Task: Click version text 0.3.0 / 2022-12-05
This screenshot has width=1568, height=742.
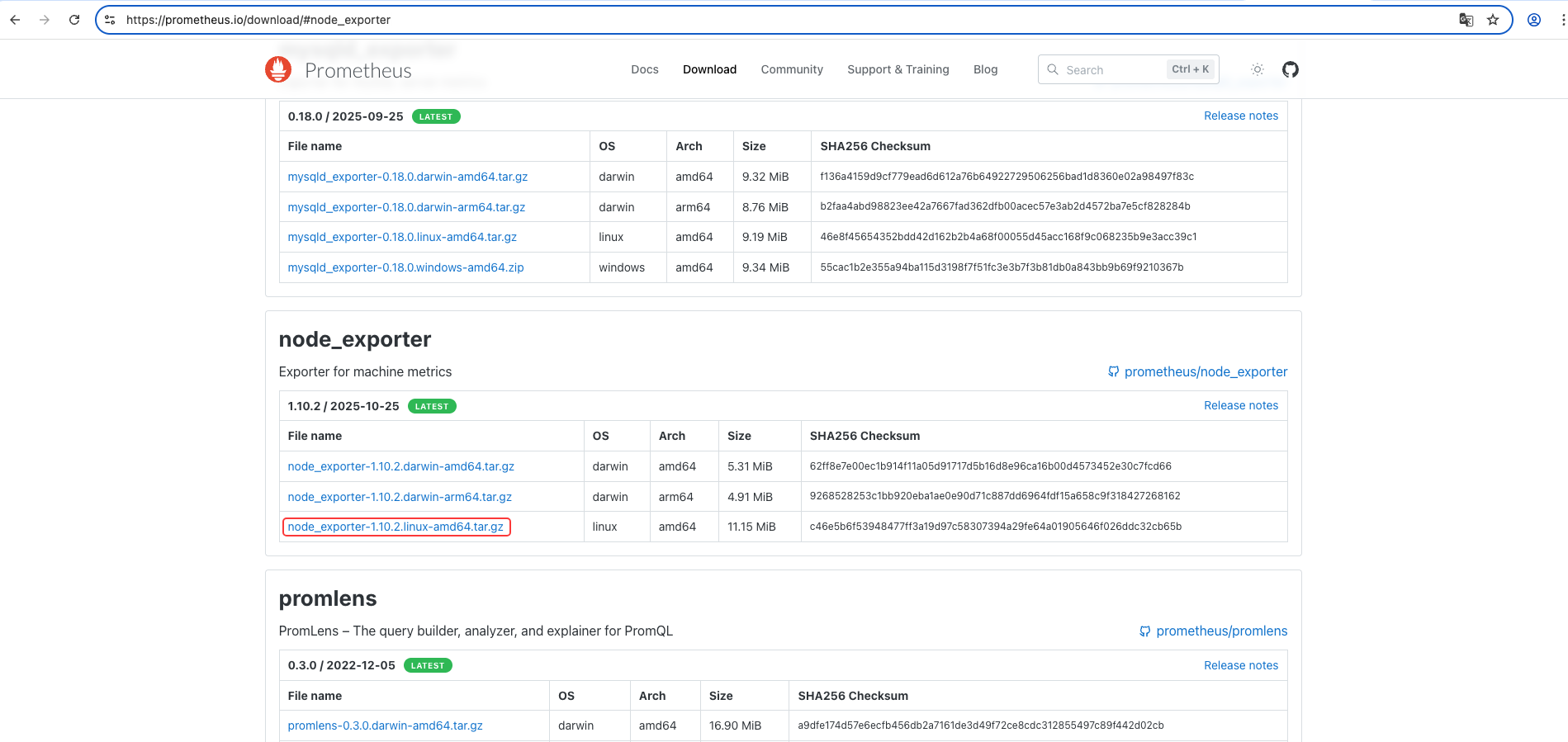Action: pos(341,665)
